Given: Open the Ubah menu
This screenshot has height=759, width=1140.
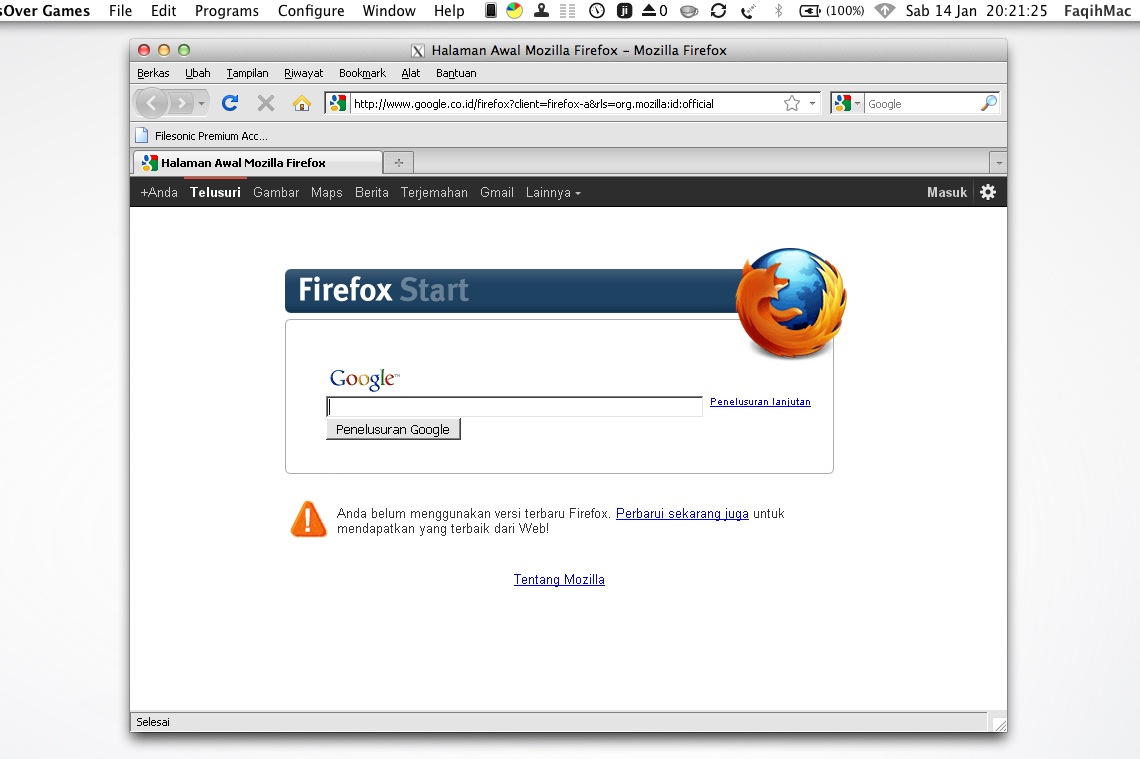Looking at the screenshot, I should [x=198, y=73].
